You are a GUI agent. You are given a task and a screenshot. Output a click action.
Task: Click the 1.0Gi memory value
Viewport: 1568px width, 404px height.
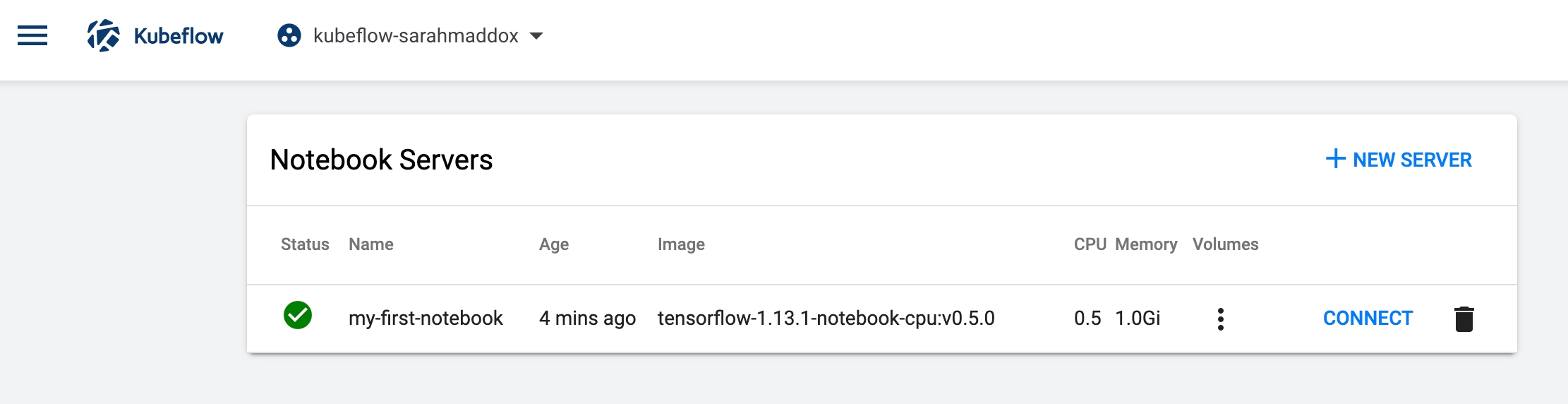1138,319
